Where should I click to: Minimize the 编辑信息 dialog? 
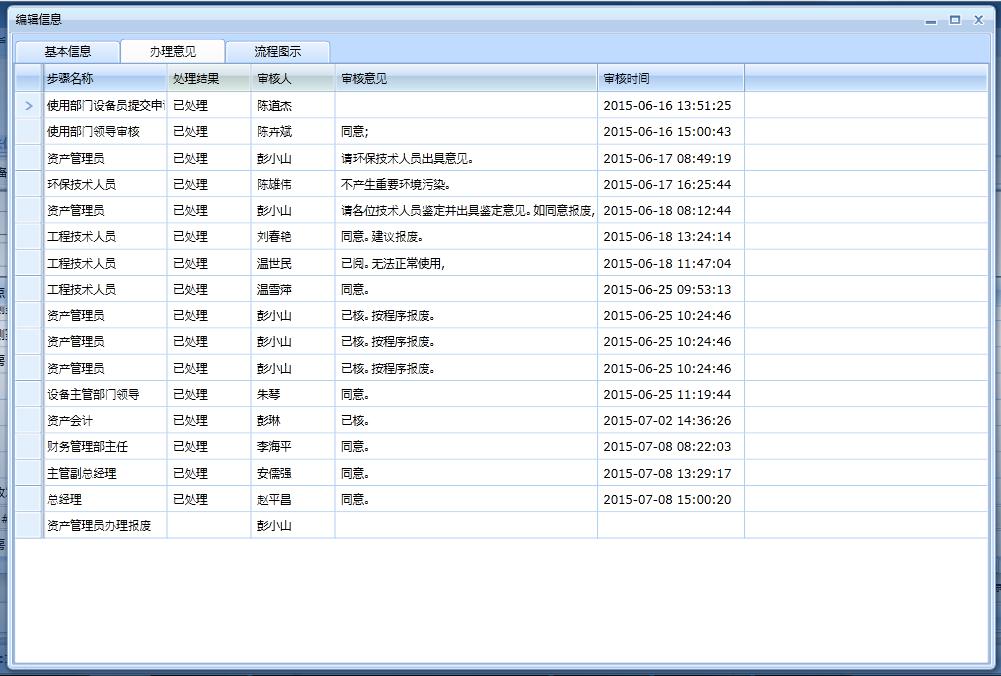(931, 20)
